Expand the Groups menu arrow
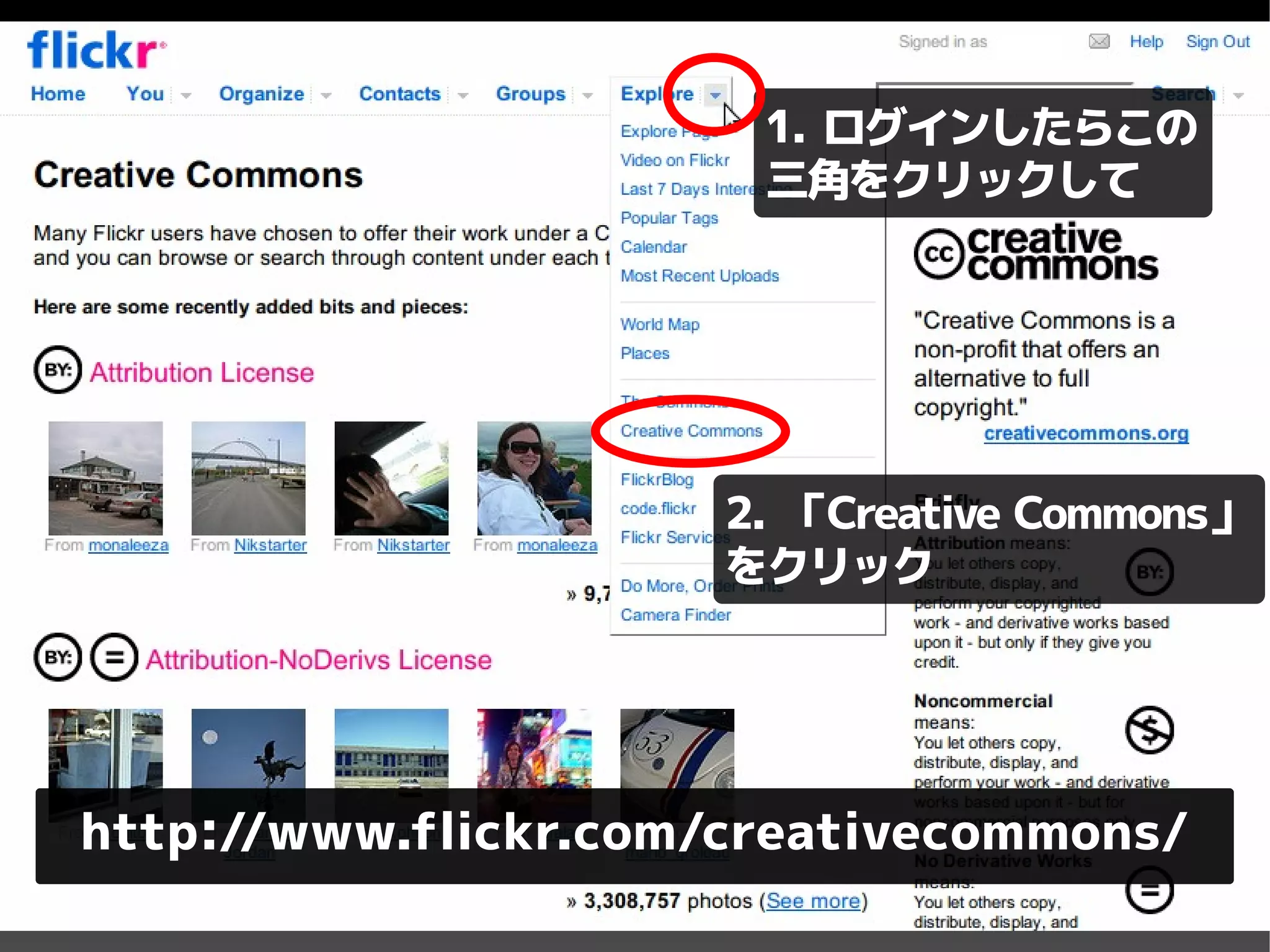The image size is (1270, 952). 587,96
